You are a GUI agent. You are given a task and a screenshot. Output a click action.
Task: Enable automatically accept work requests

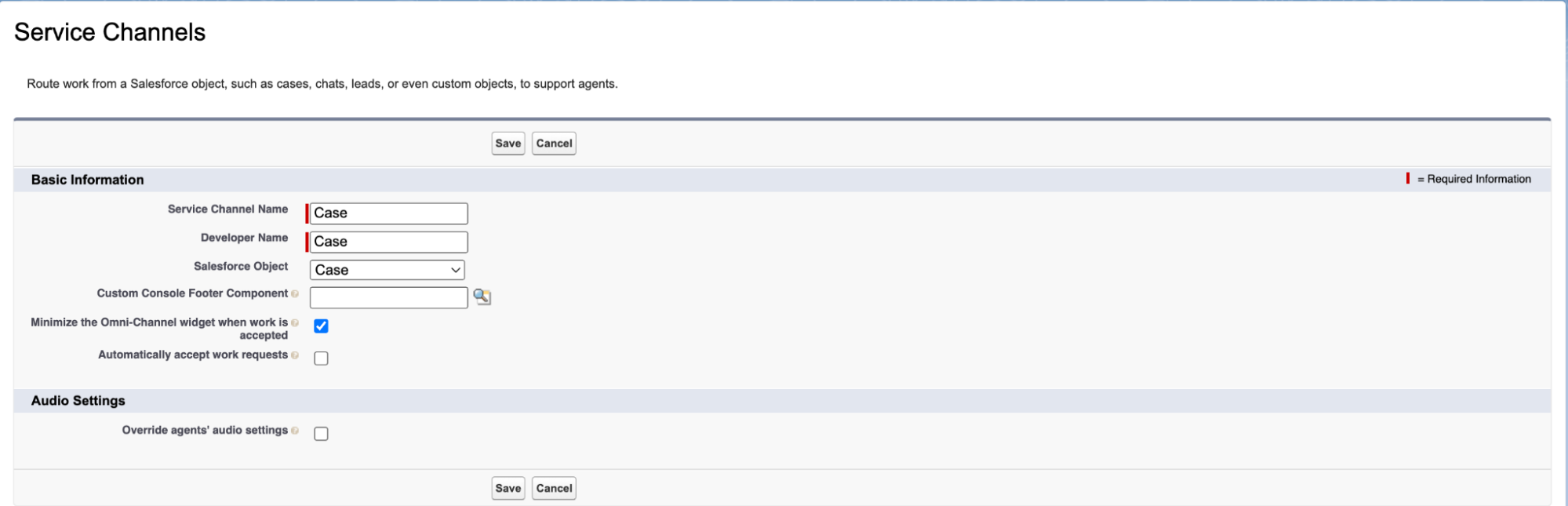[x=321, y=358]
